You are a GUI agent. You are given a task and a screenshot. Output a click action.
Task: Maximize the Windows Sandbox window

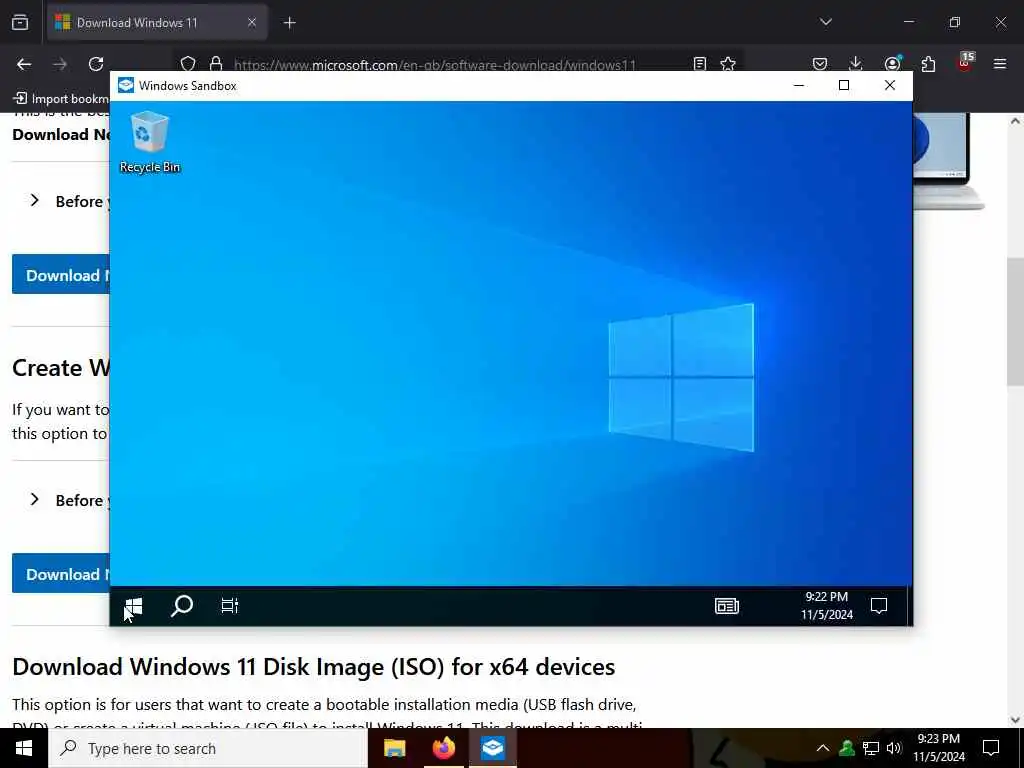[x=844, y=86]
